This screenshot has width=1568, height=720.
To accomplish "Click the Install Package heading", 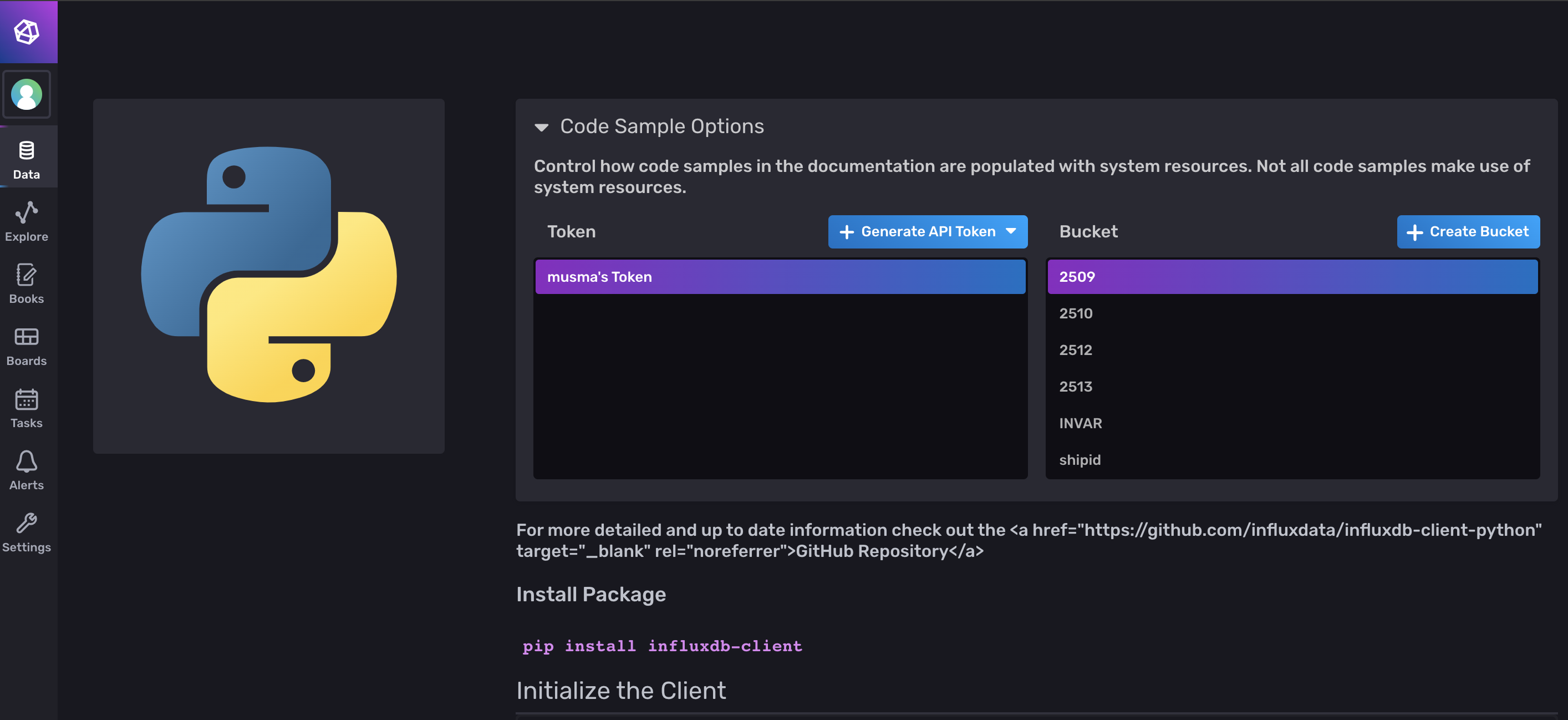I will pyautogui.click(x=591, y=594).
